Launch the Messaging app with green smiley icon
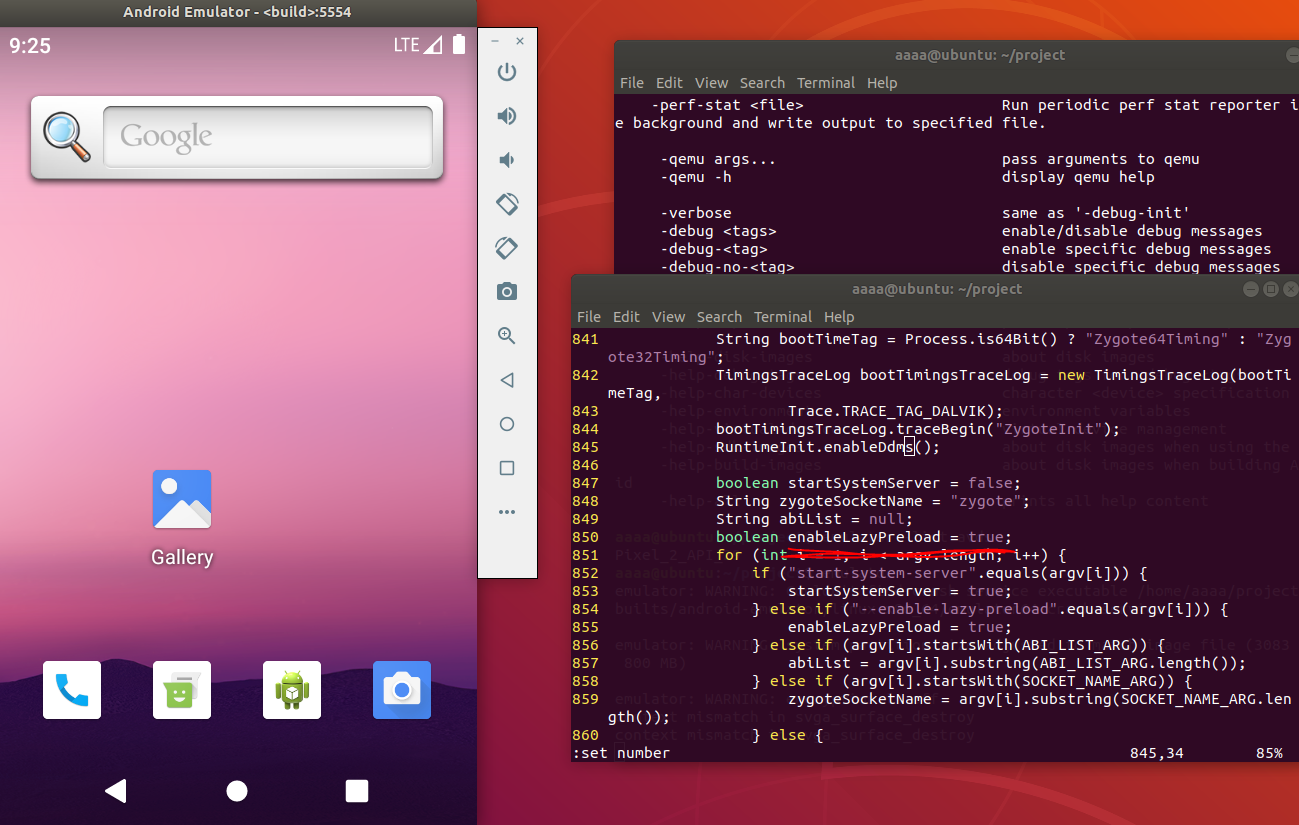The width and height of the screenshot is (1299, 825). pos(182,690)
